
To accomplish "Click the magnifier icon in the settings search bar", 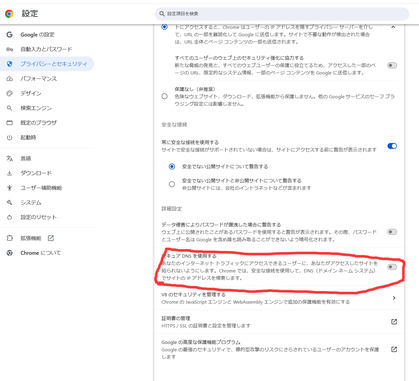I will (x=162, y=14).
